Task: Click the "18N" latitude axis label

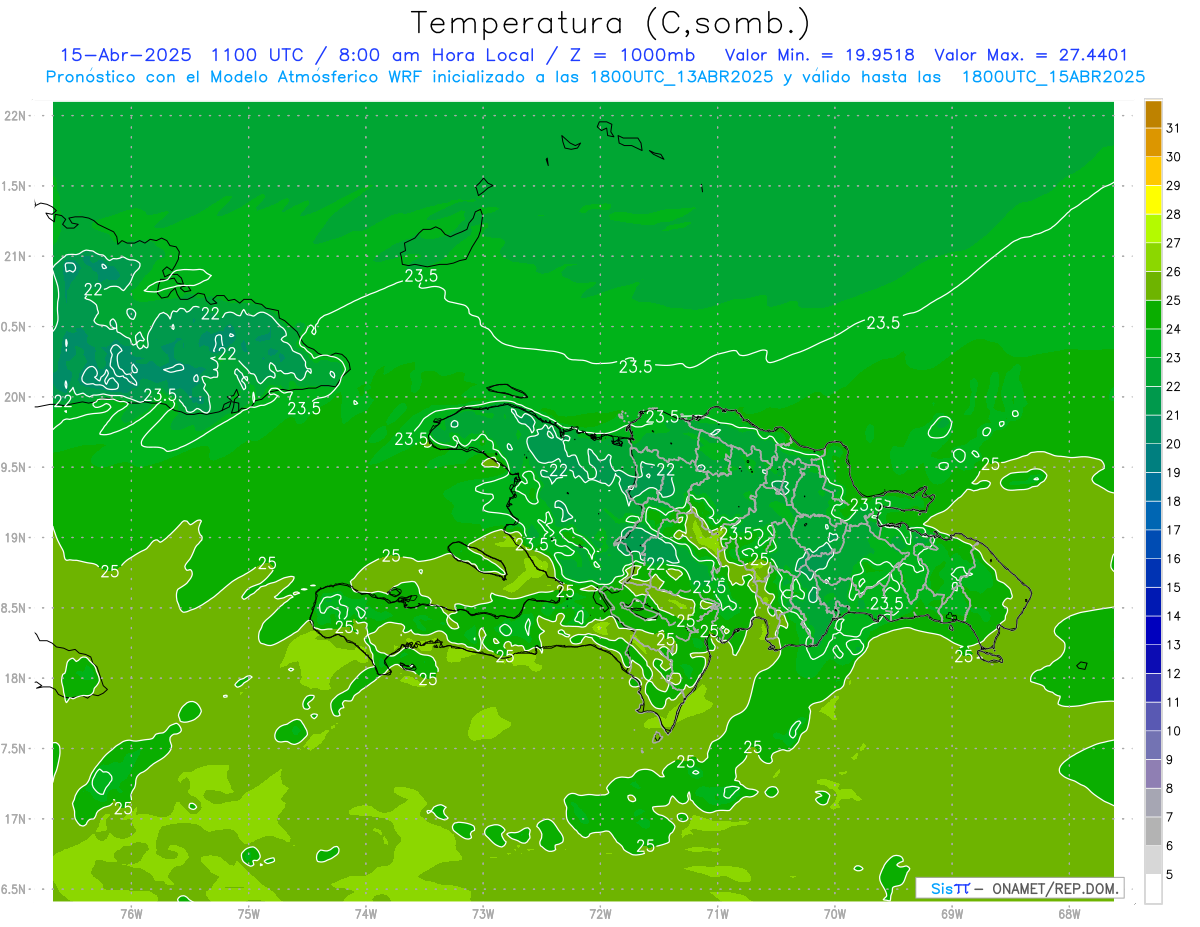Action: (x=17, y=678)
